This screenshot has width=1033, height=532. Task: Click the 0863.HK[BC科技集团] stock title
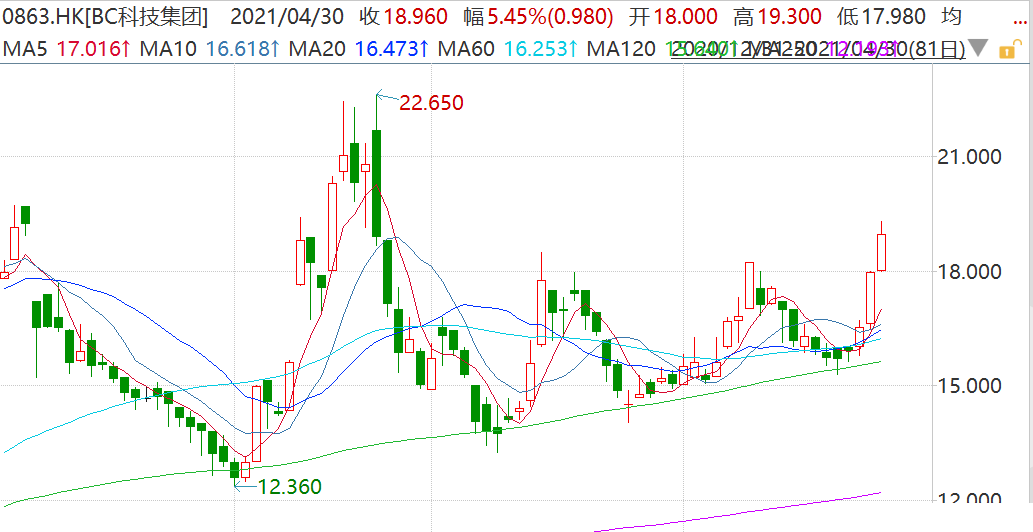107,17
